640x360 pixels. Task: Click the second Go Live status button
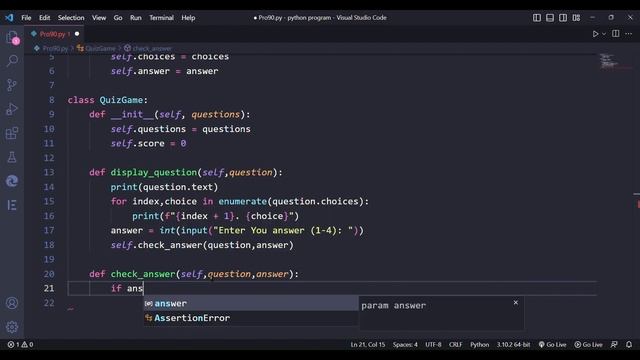point(588,344)
